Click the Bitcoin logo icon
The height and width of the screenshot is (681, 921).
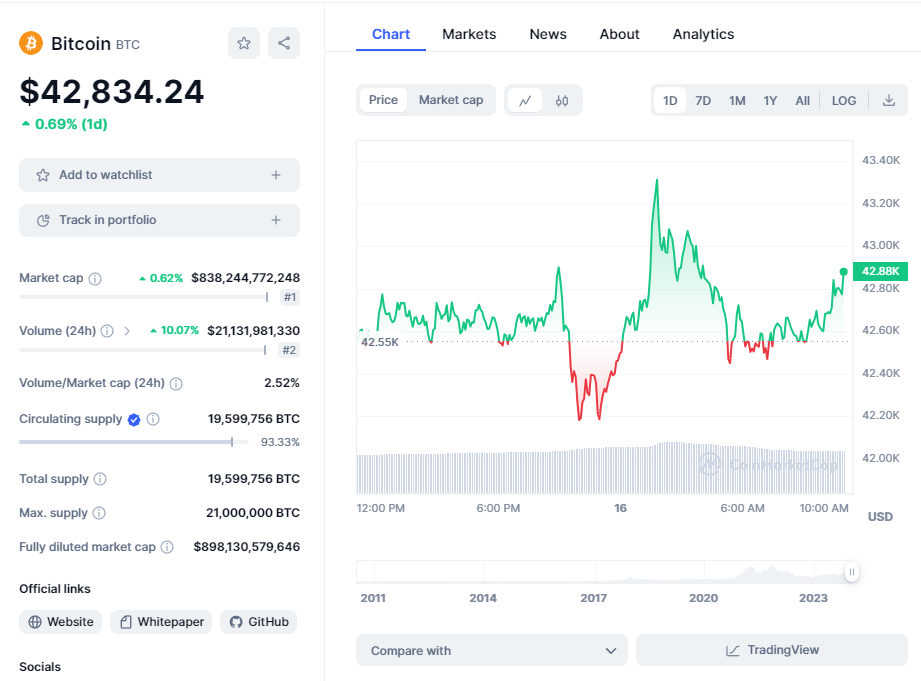click(31, 43)
